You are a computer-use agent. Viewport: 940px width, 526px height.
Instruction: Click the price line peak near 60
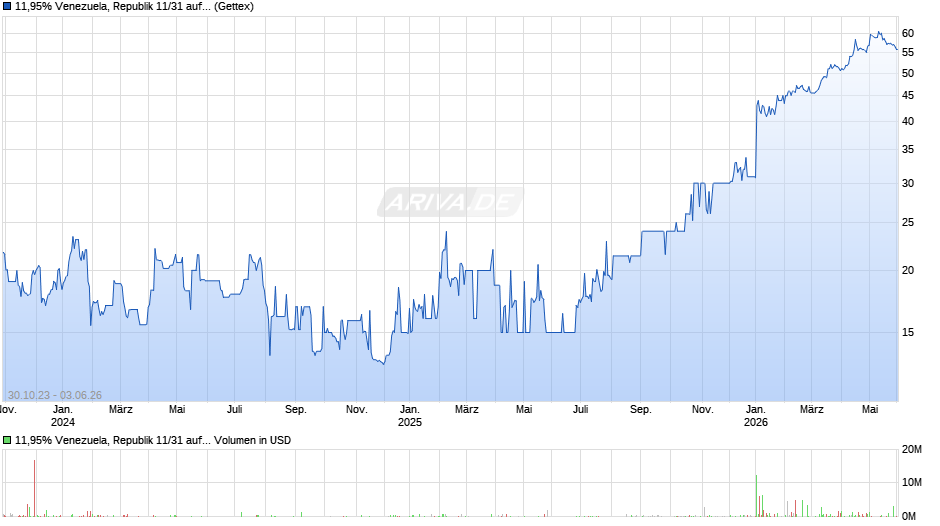point(879,32)
